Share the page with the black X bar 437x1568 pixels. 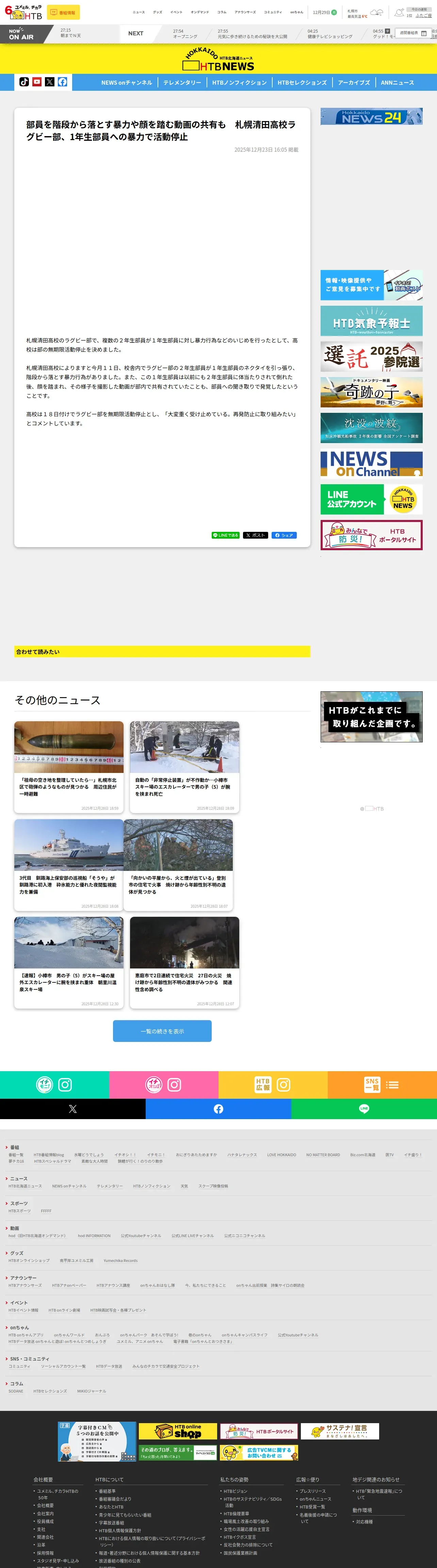[72, 1109]
